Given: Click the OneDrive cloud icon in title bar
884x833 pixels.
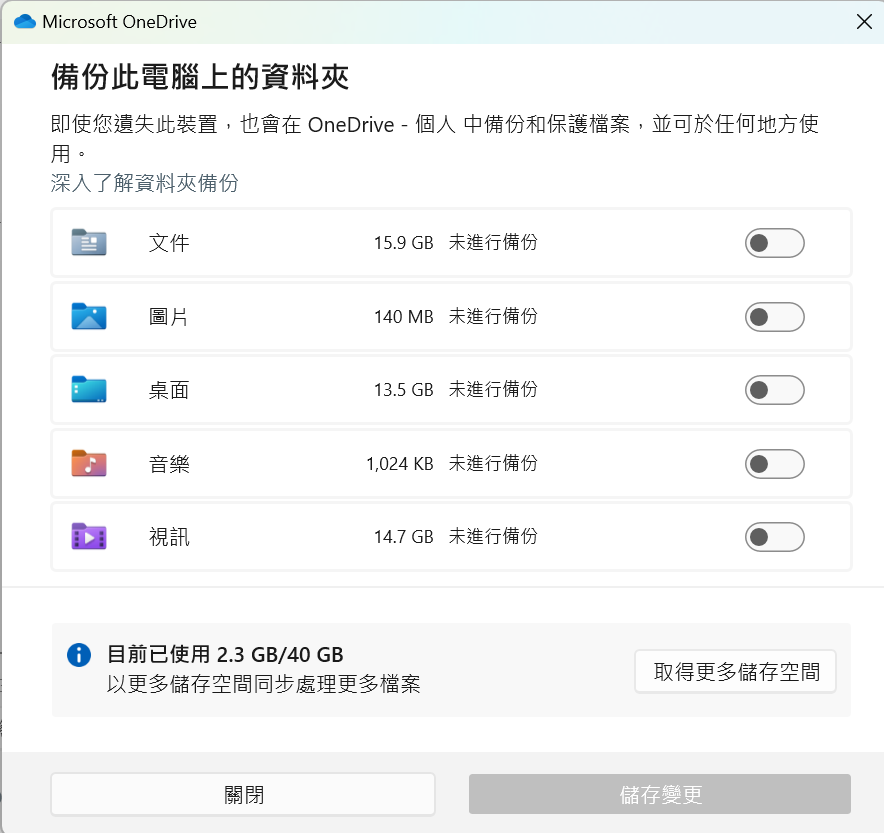Looking at the screenshot, I should [25, 22].
